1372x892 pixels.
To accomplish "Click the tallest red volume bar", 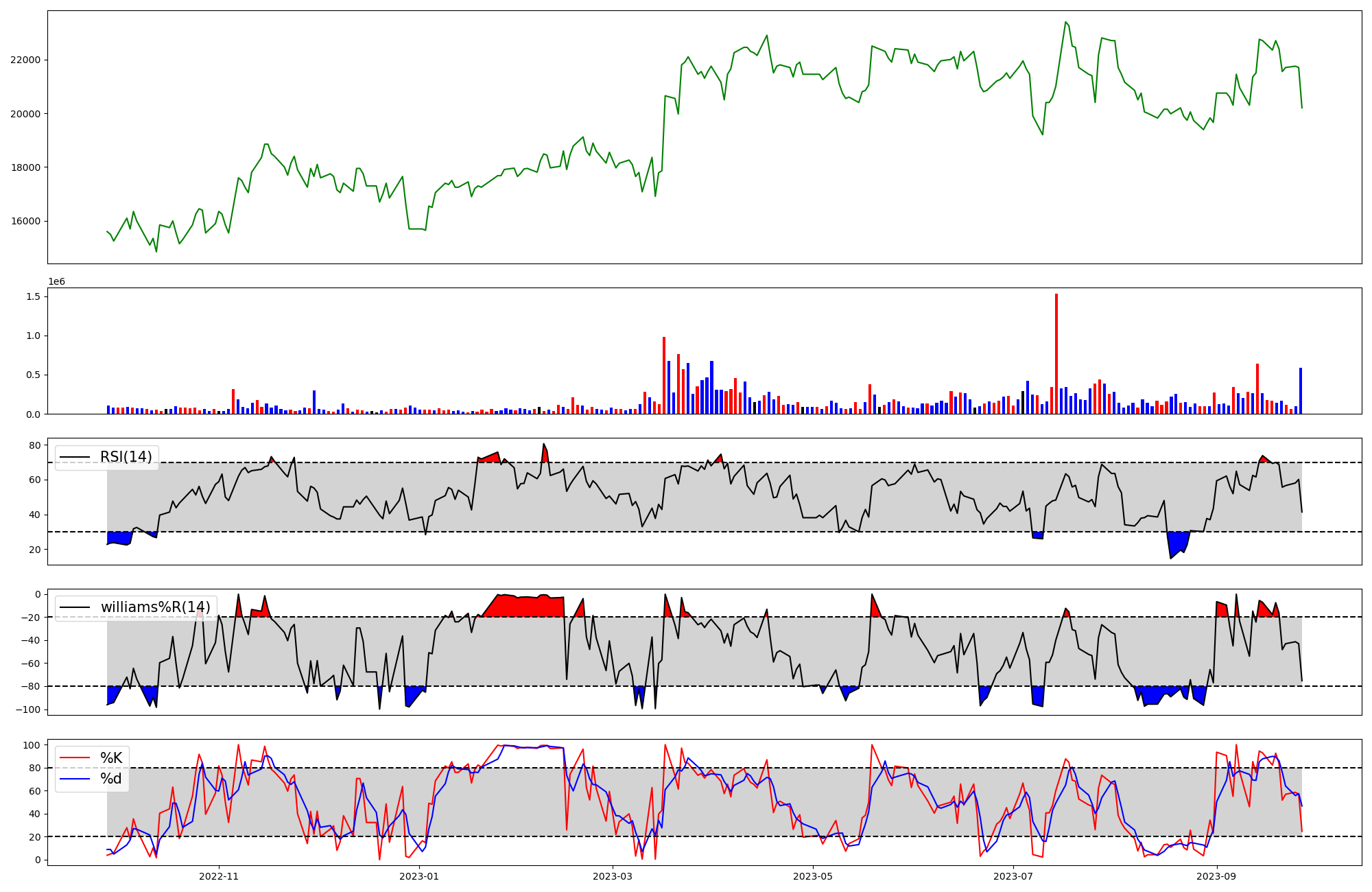I will [1056, 353].
